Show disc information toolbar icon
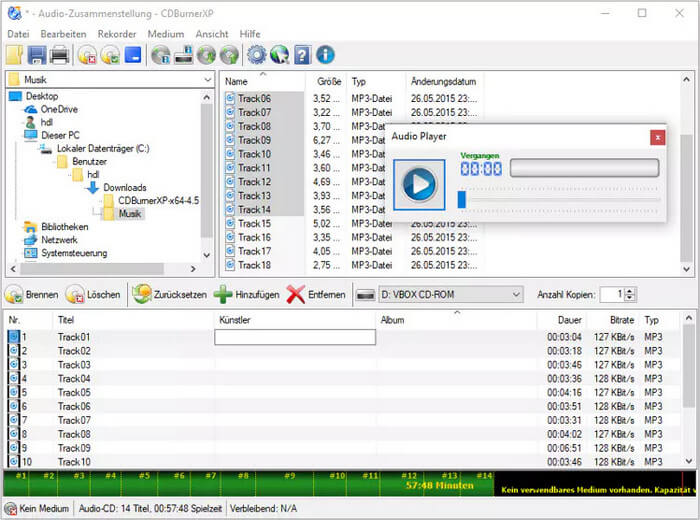The width and height of the screenshot is (700, 520). click(161, 55)
